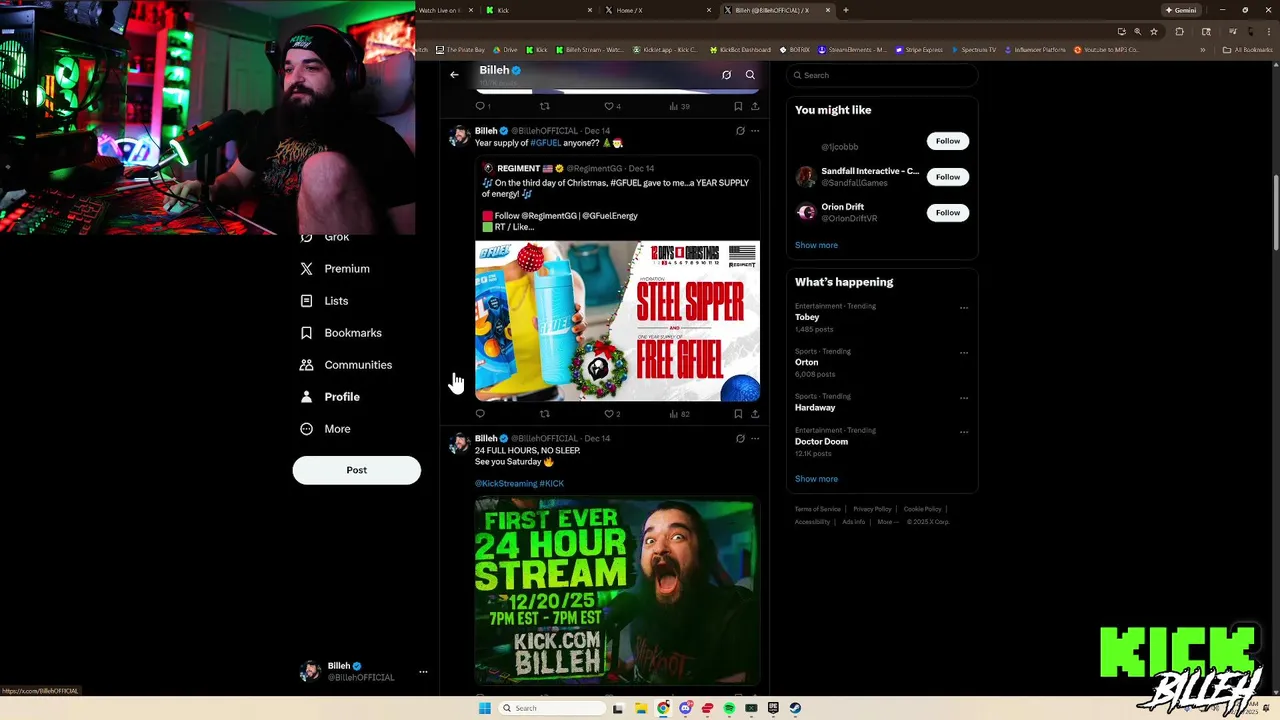
Task: Open Lists in the sidebar
Action: (x=325, y=301)
